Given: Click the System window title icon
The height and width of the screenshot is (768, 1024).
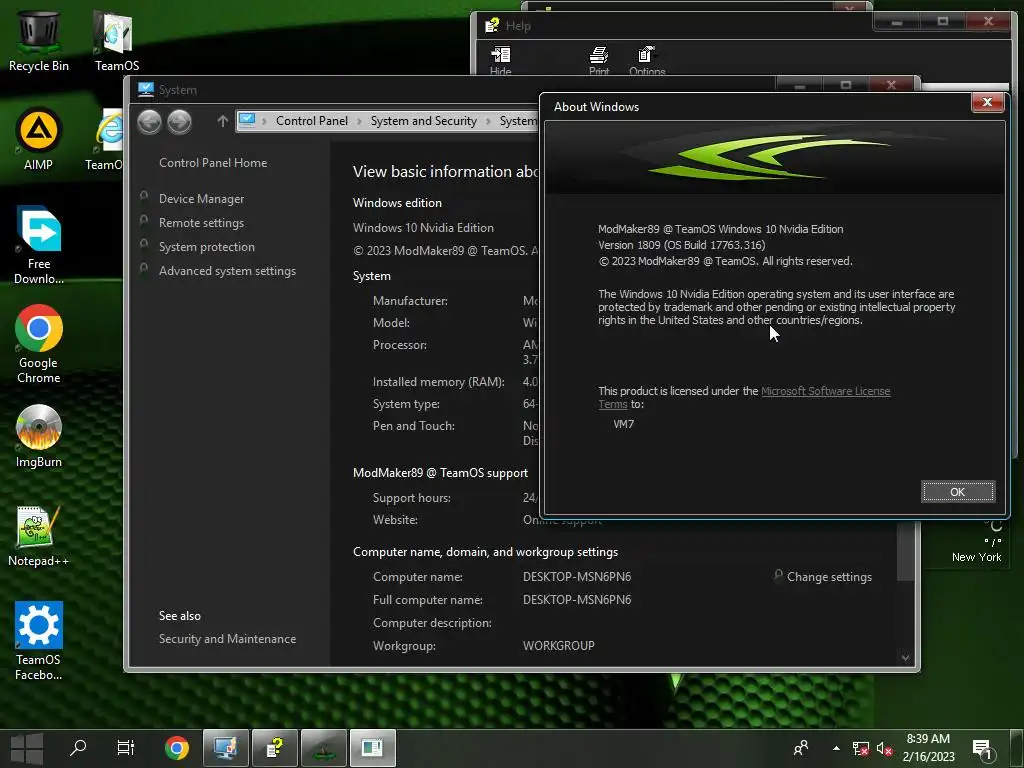Looking at the screenshot, I should tap(146, 89).
